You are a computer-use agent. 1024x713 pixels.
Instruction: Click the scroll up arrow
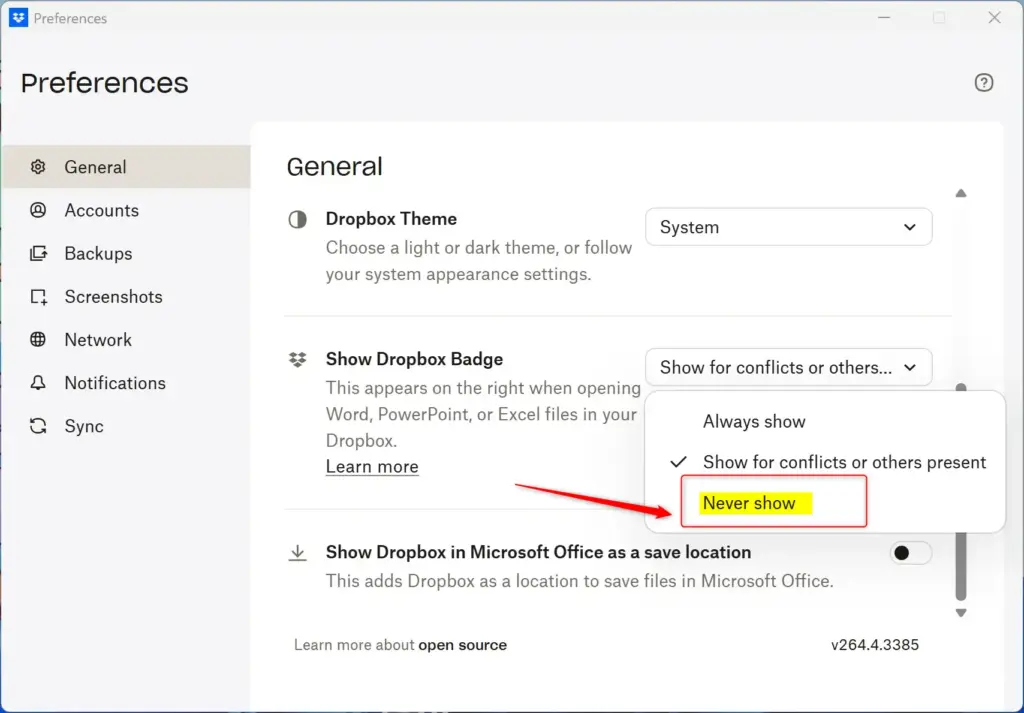[961, 193]
